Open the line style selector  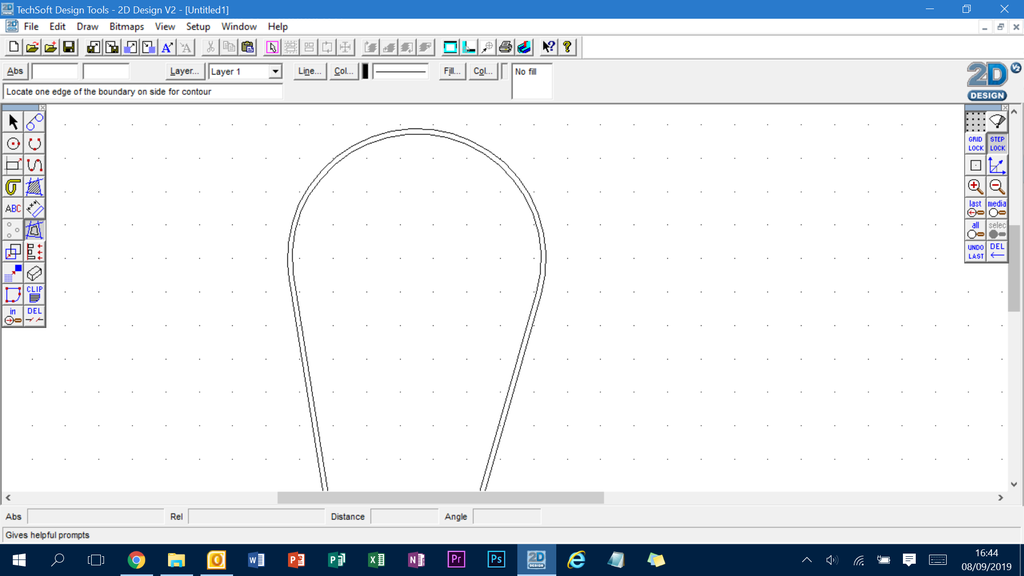point(400,71)
